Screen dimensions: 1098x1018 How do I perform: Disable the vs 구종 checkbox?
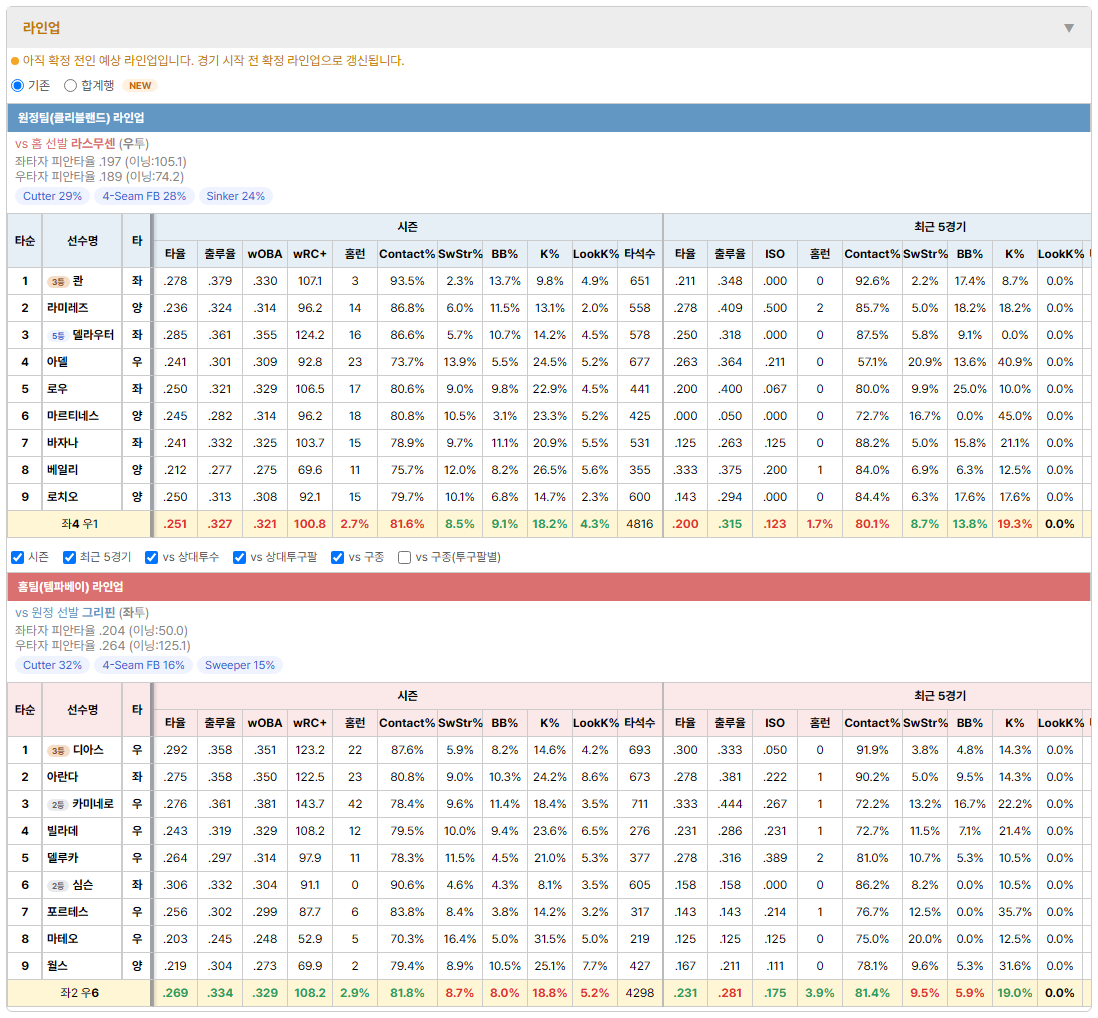point(338,557)
